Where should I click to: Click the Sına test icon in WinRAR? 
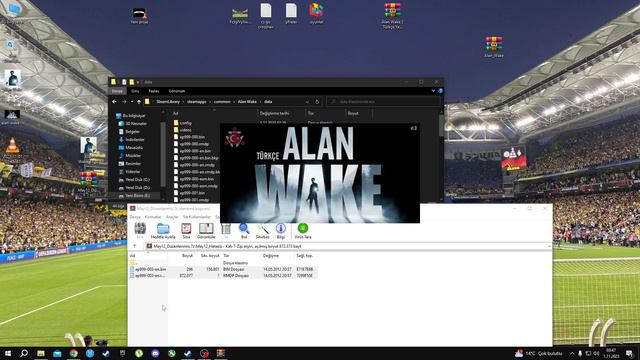click(x=186, y=231)
